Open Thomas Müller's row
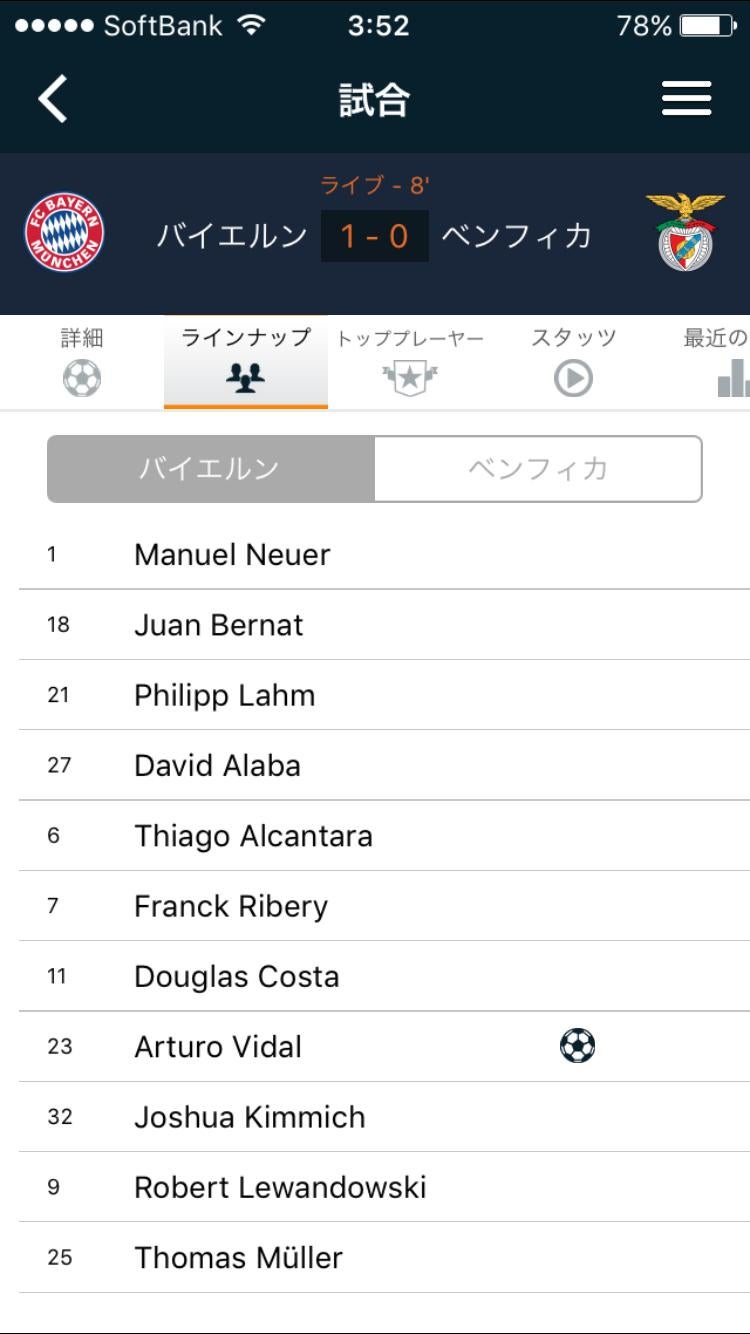750x1334 pixels. pos(238,1257)
